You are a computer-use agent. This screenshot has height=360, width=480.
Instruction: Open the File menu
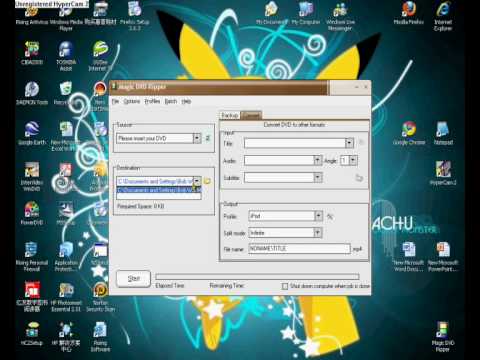[115, 101]
